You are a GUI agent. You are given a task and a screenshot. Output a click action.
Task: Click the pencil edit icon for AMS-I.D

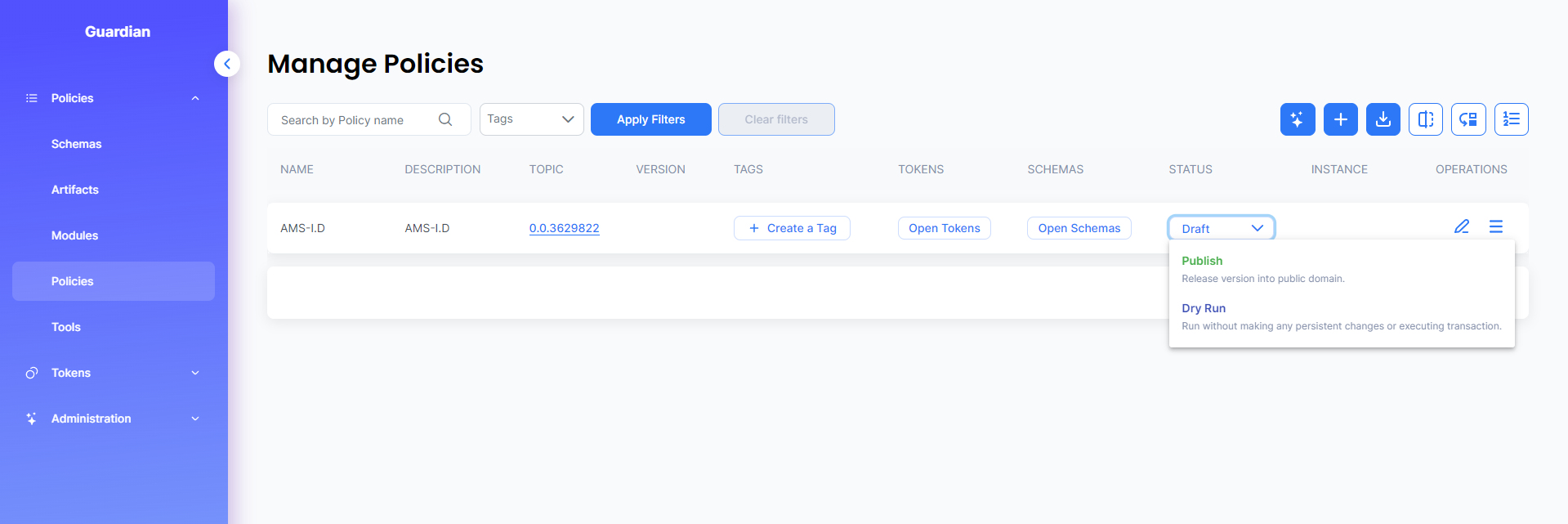[1462, 226]
